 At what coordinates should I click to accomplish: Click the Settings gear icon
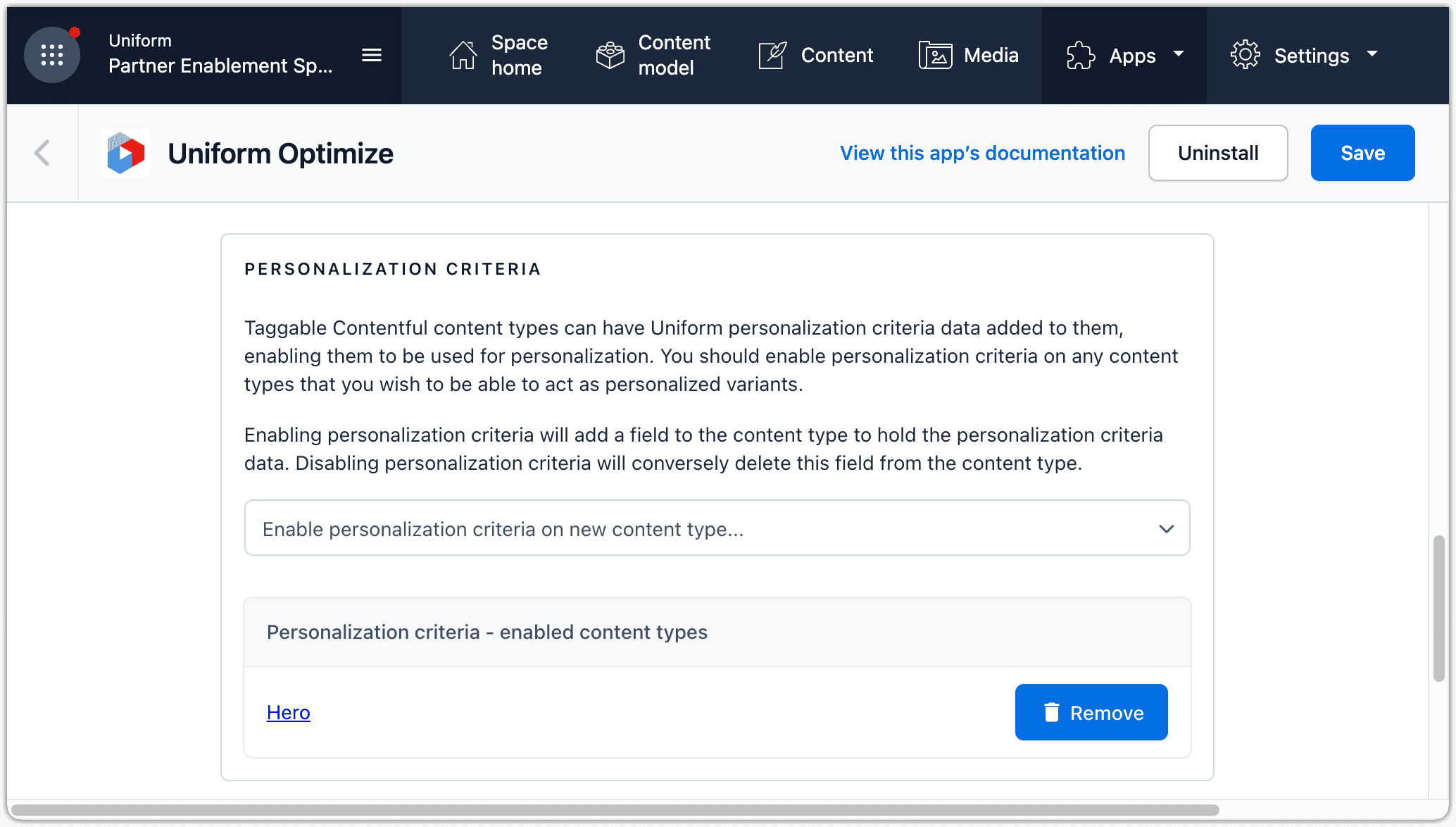(x=1245, y=55)
